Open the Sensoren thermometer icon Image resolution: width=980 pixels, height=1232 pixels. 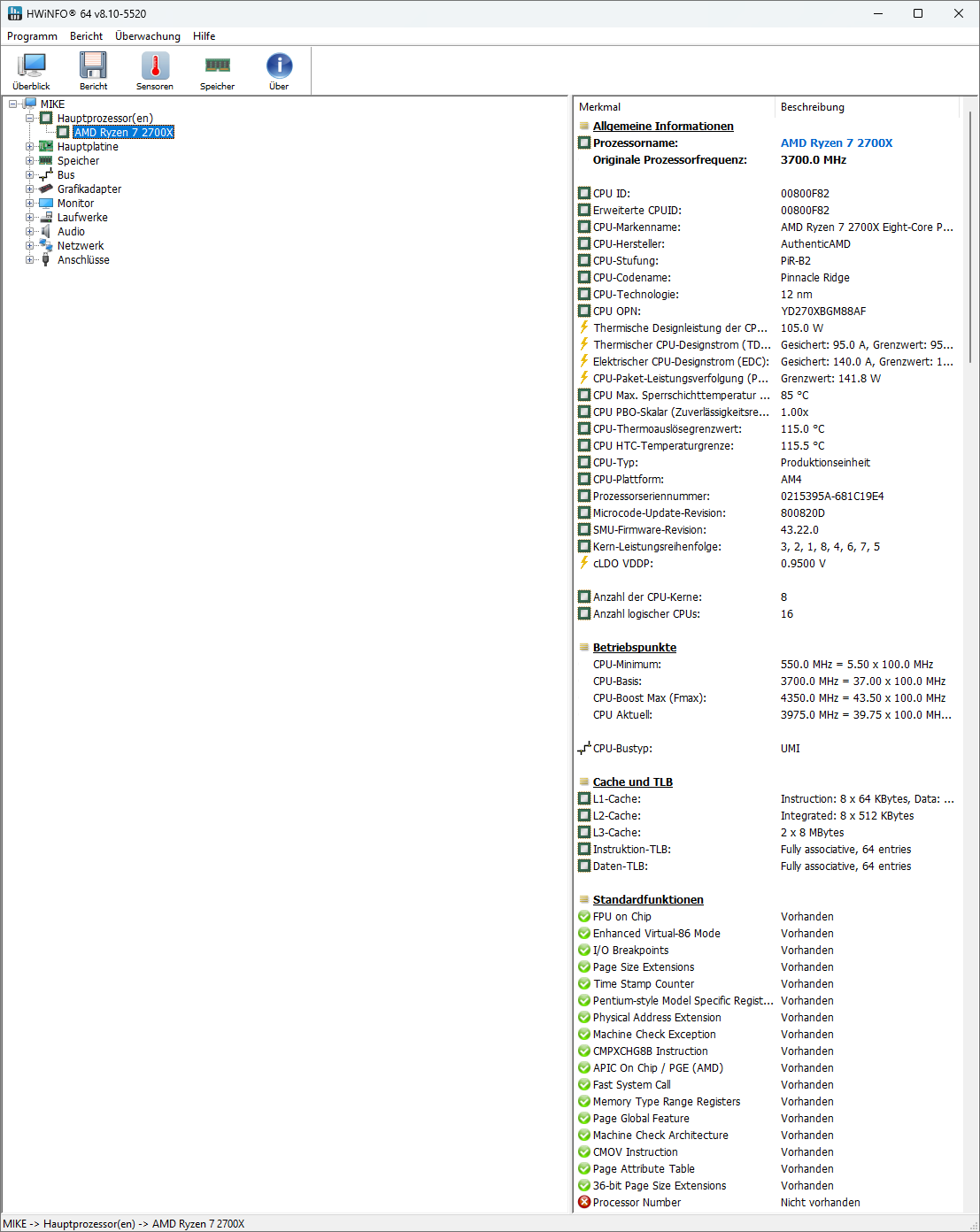click(x=155, y=65)
